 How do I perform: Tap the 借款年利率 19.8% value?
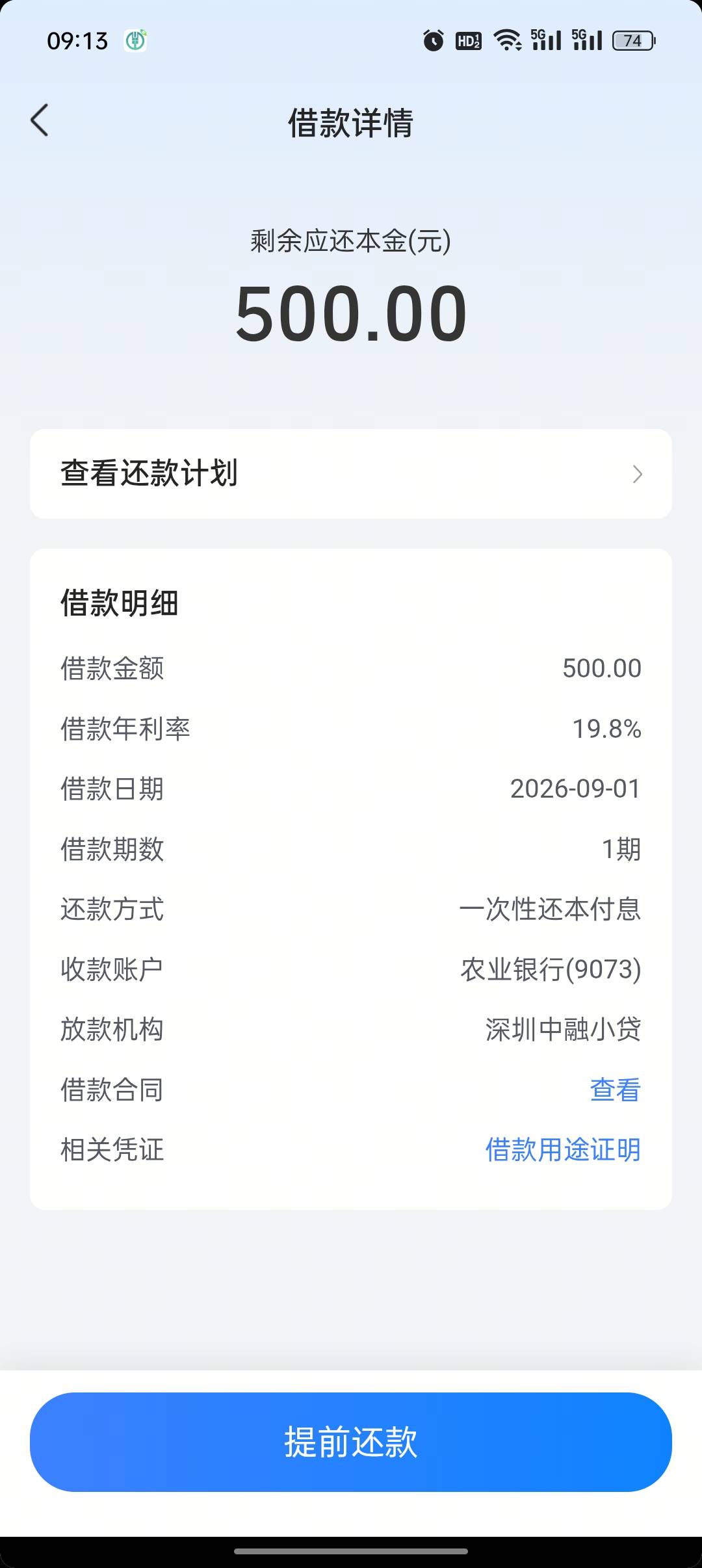[607, 729]
